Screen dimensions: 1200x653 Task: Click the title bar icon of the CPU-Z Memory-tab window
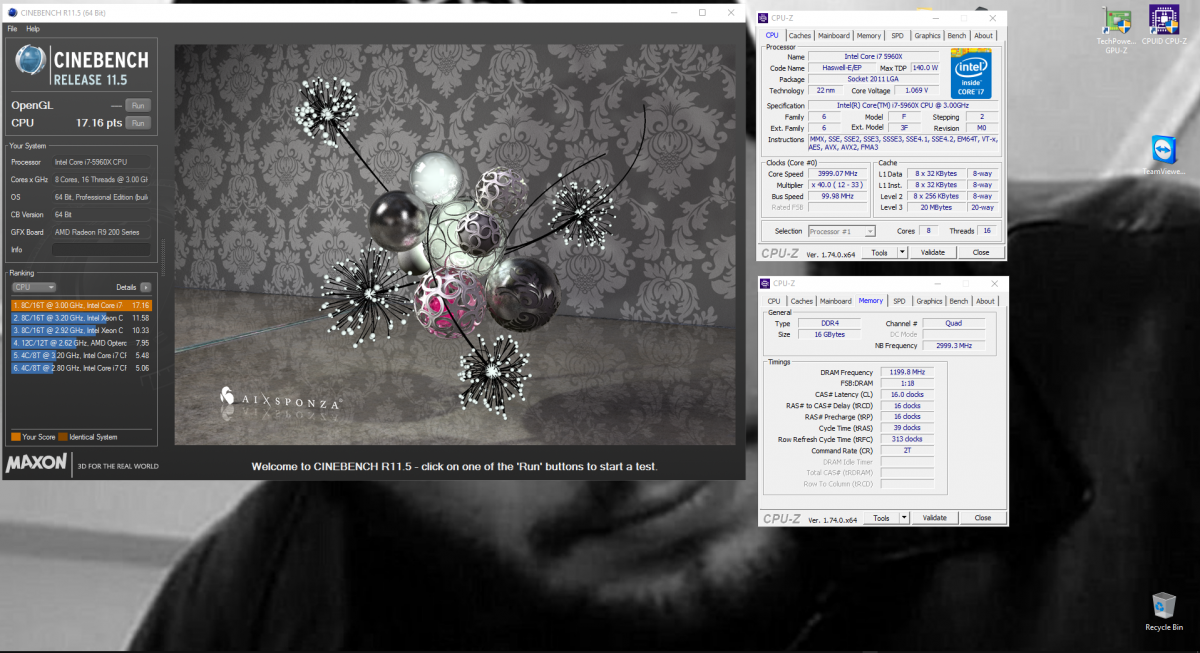[x=765, y=283]
